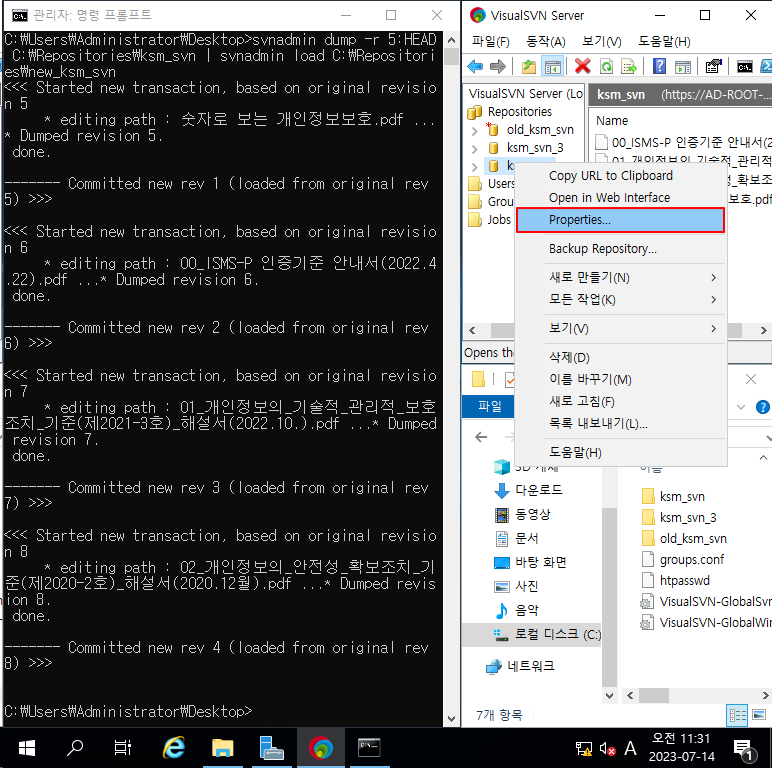This screenshot has height=768, width=772.
Task: Select the ksm_svn_3 repository in tree
Action: tap(535, 148)
